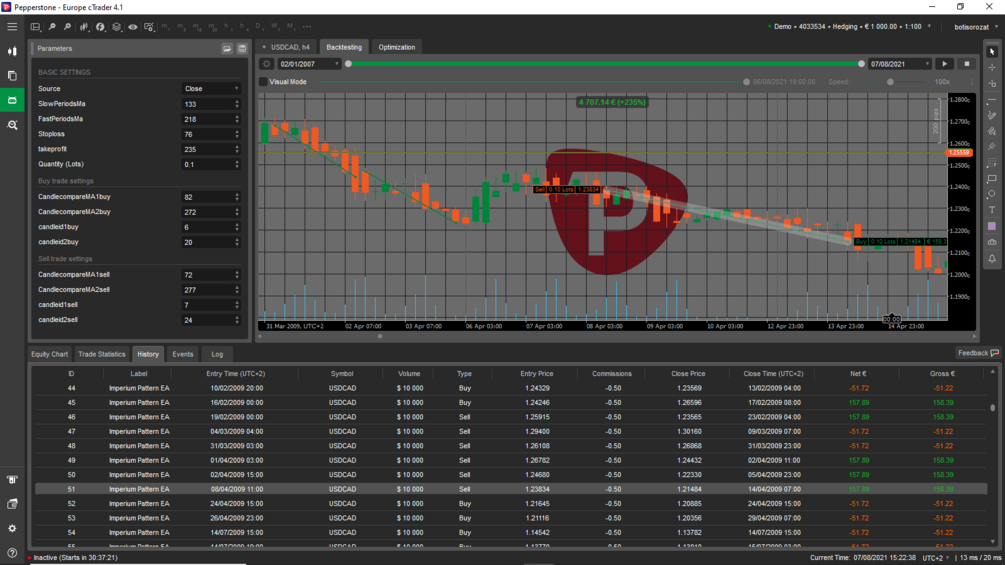
Task: Open the layers objects icon in toolbar
Action: [117, 27]
